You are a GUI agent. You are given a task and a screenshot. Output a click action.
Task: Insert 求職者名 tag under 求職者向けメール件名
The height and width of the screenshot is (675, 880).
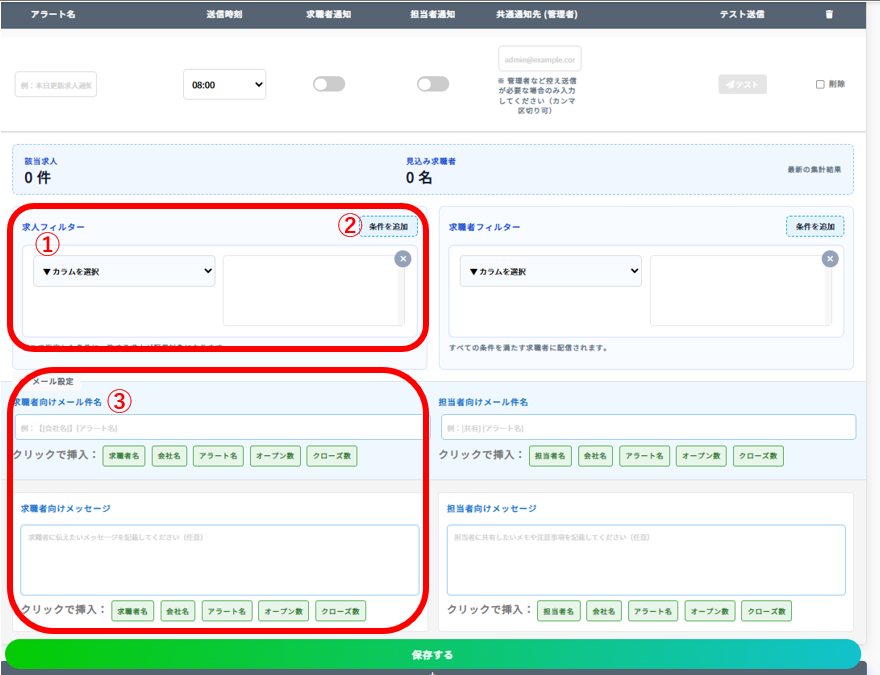point(124,456)
